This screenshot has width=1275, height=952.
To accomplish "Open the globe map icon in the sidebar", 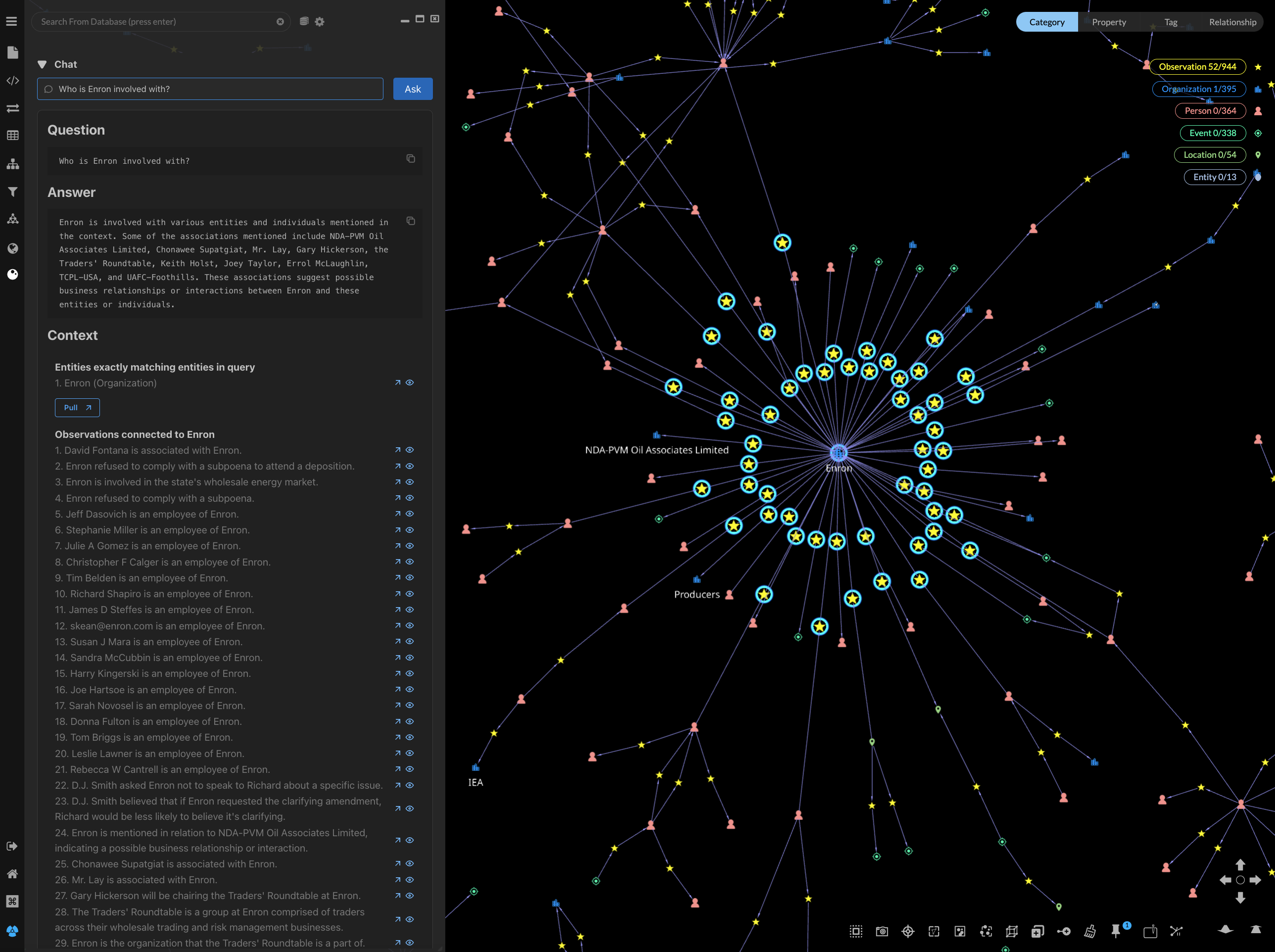I will (13, 248).
